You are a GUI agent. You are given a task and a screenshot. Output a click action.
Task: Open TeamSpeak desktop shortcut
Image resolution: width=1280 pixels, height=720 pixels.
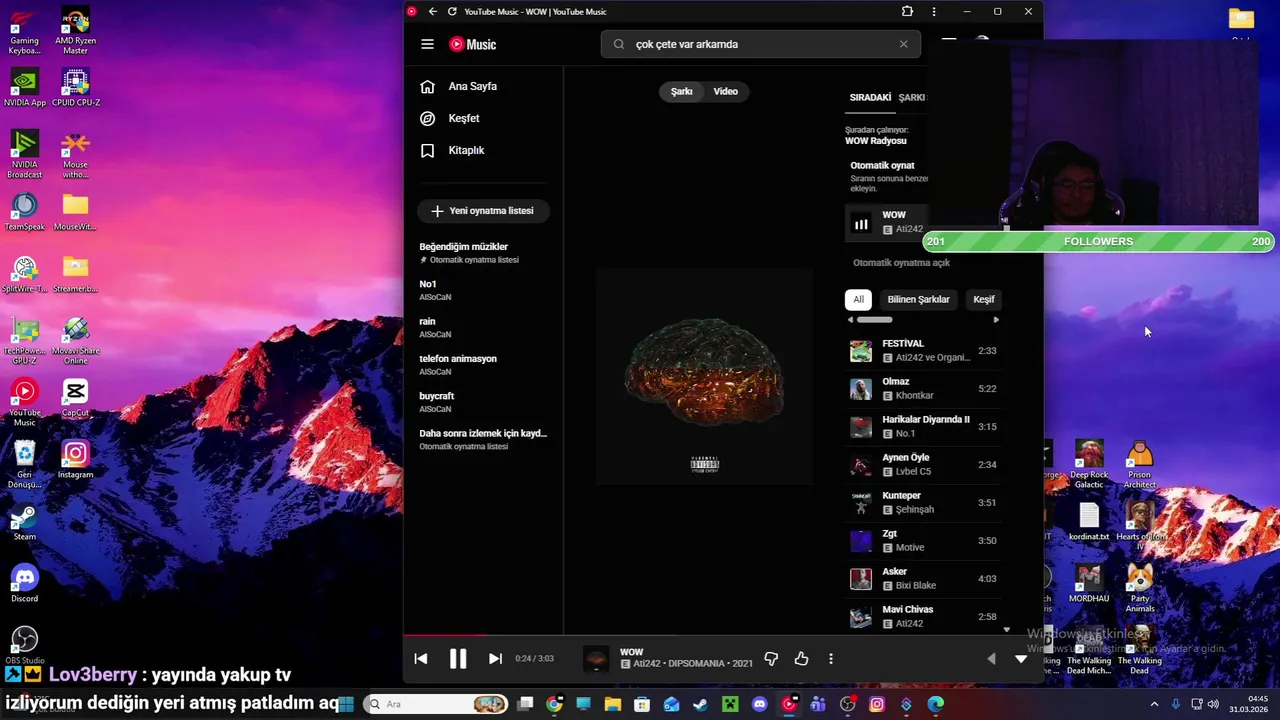[x=24, y=211]
